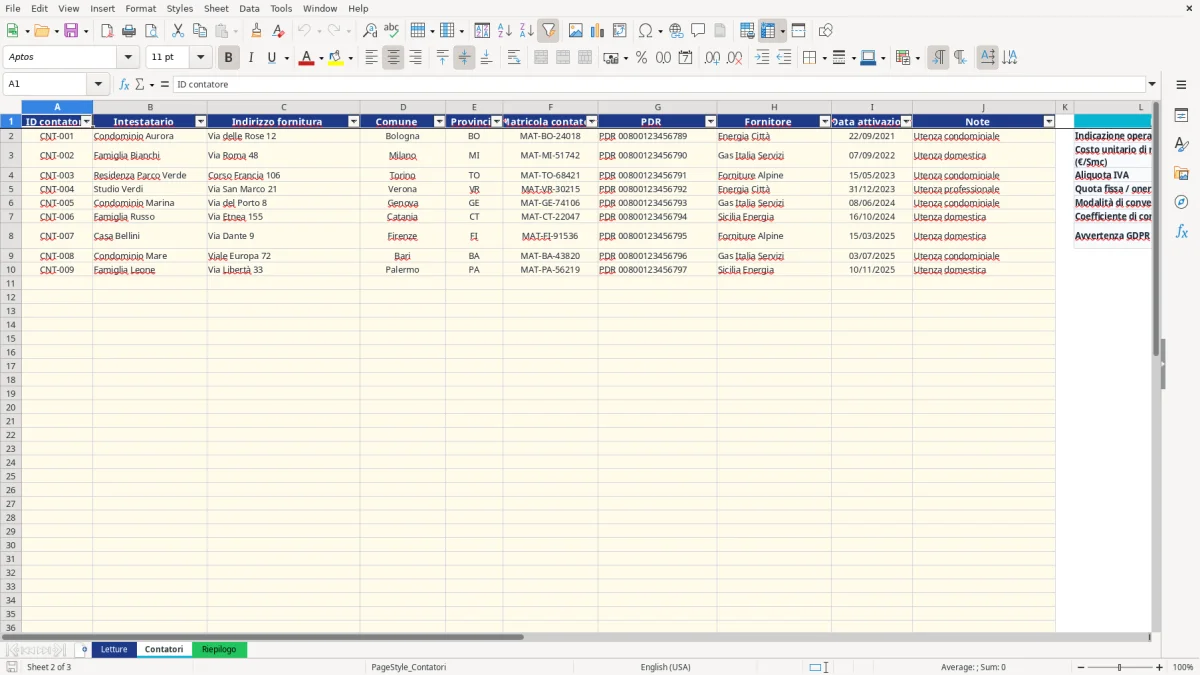Toggle Center Horizontally alignment
Viewport: 1200px width, 675px height.
(393, 58)
